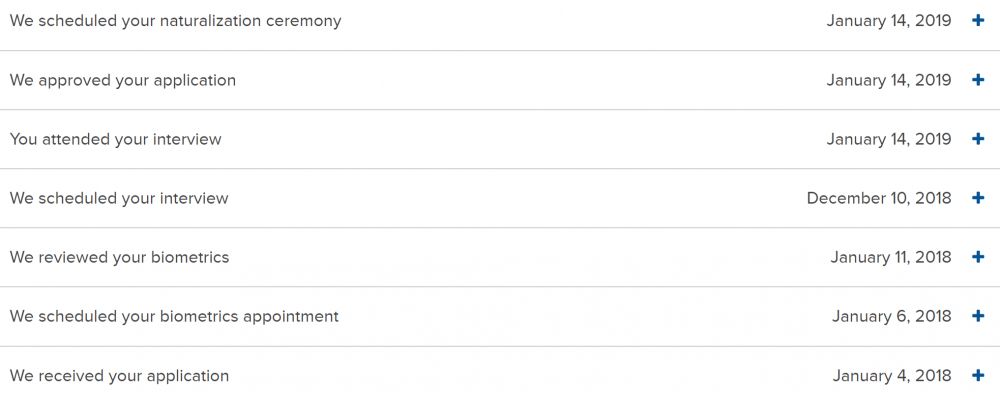Click the date in the attended interview row
This screenshot has width=1000, height=393.
(889, 139)
